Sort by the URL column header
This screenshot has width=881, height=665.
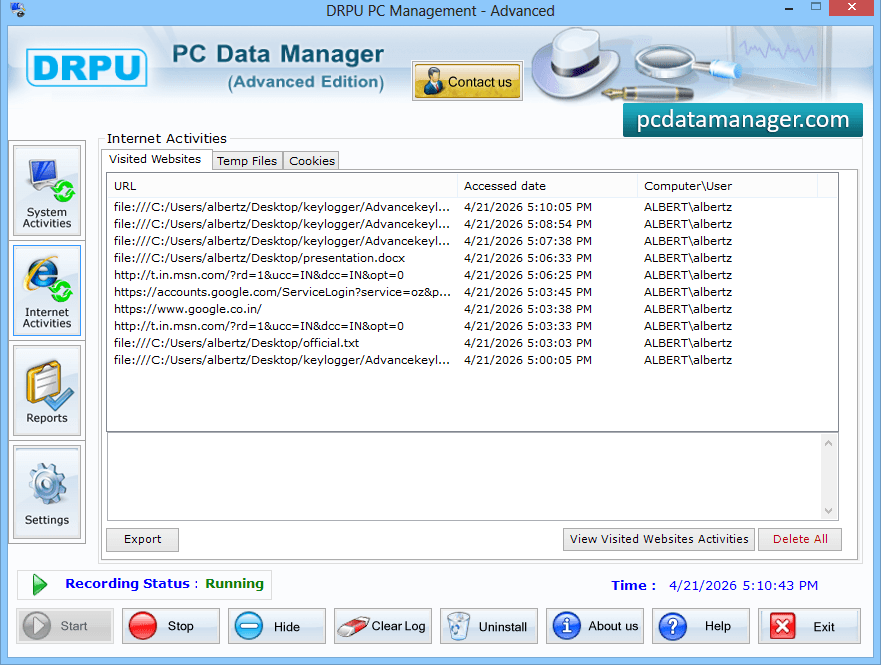pyautogui.click(x=283, y=186)
